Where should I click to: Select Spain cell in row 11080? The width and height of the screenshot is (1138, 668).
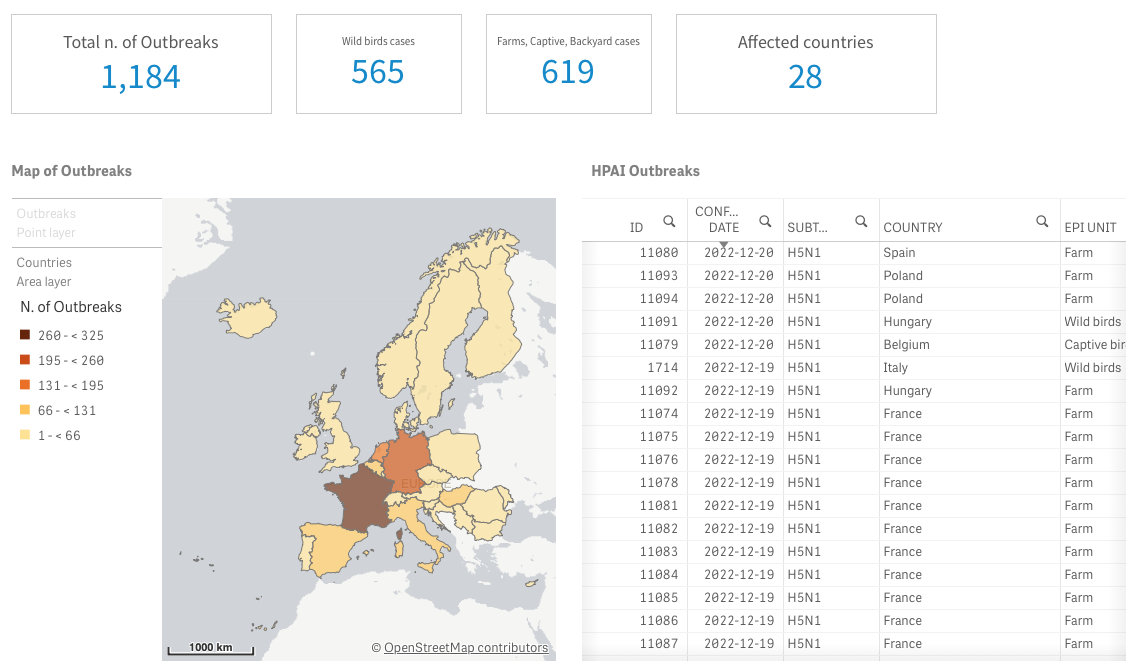pyautogui.click(x=899, y=253)
